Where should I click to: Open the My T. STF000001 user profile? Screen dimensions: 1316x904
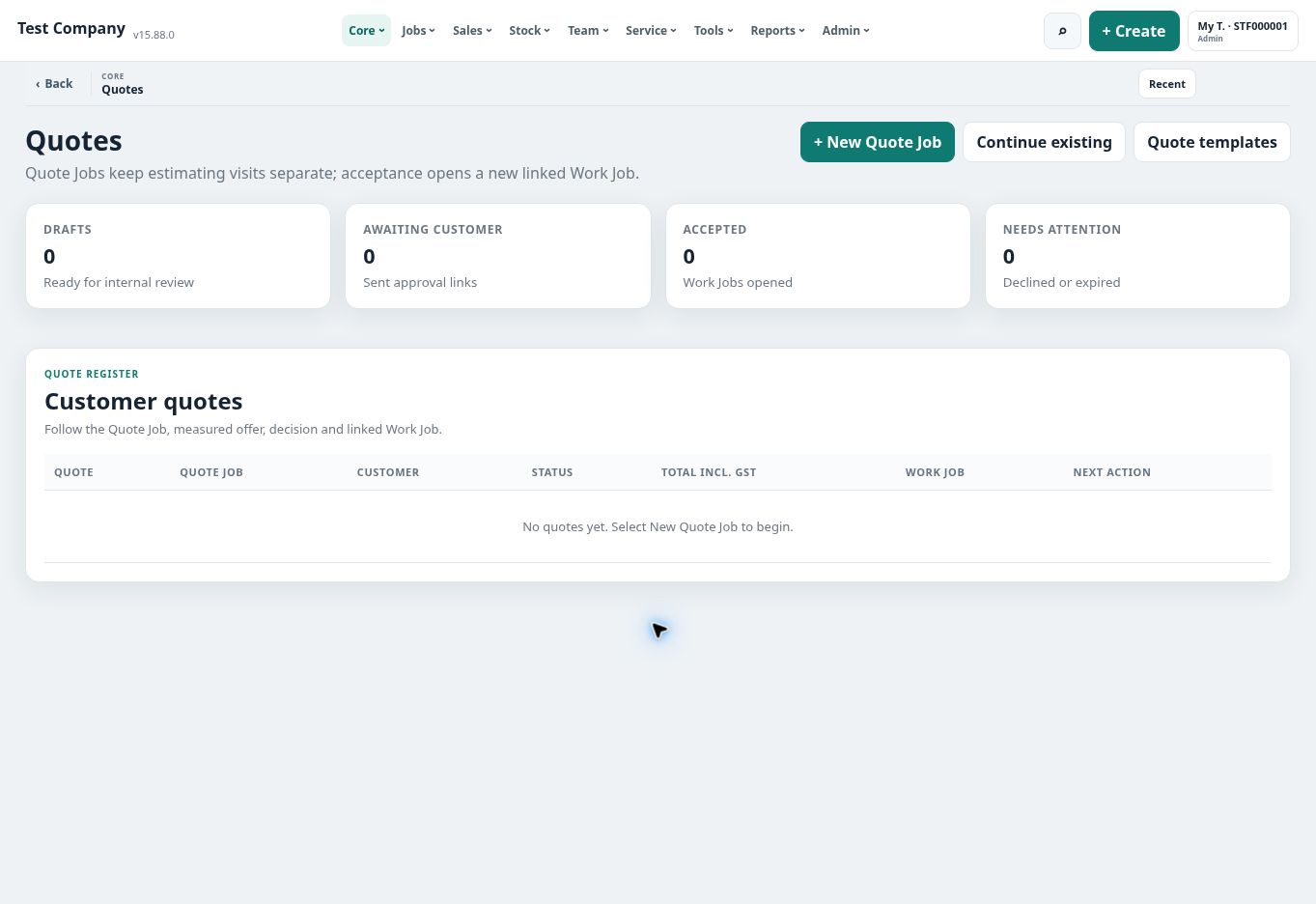coord(1243,31)
